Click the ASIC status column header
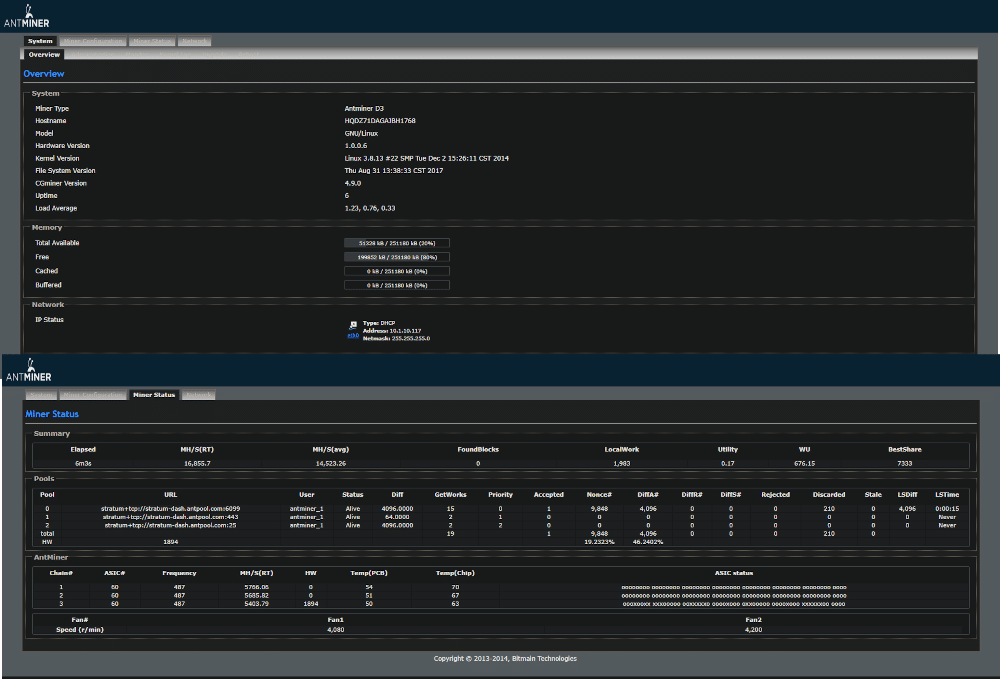The width and height of the screenshot is (1000, 679). click(x=734, y=573)
